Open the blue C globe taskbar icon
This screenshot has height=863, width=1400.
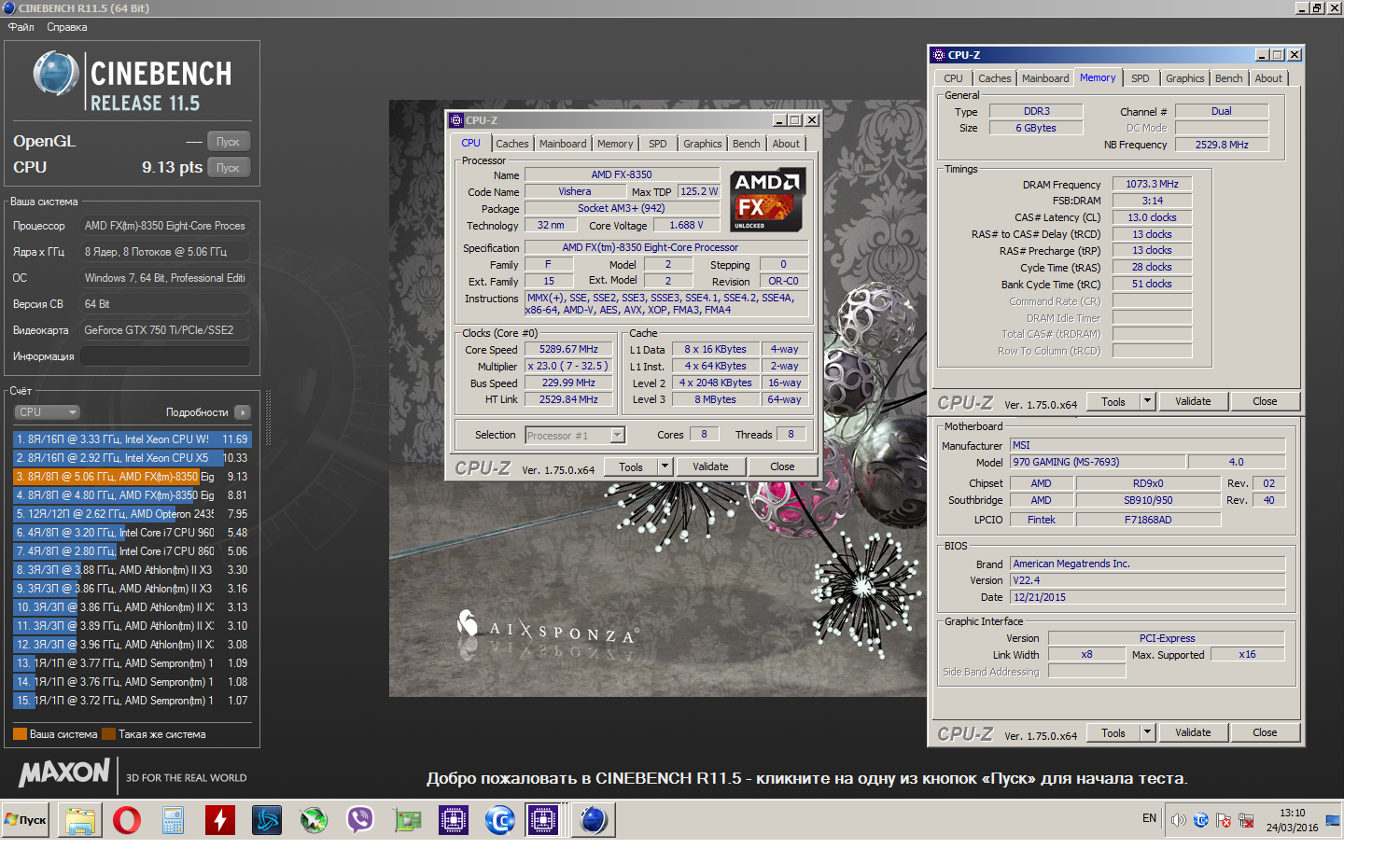click(x=500, y=820)
